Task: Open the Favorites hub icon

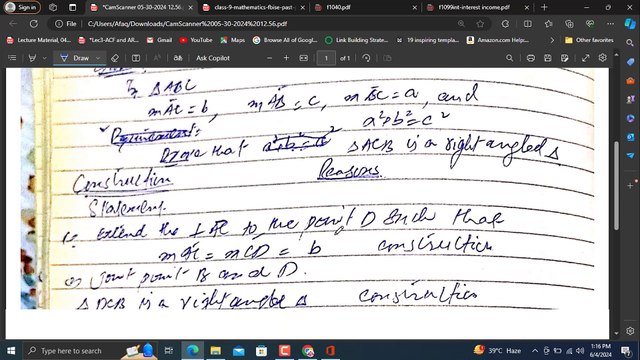Action: 549,24
